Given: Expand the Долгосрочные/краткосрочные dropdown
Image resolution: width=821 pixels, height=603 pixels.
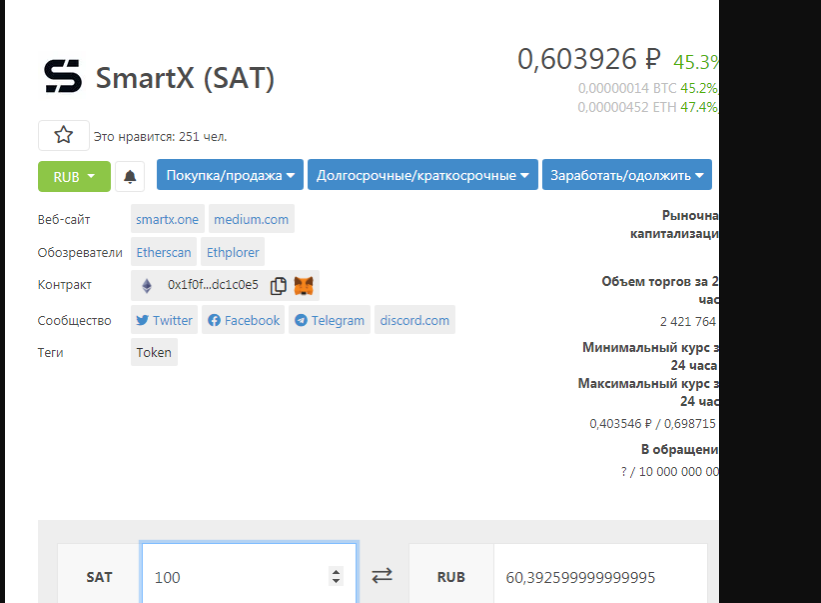Looking at the screenshot, I should pyautogui.click(x=423, y=175).
